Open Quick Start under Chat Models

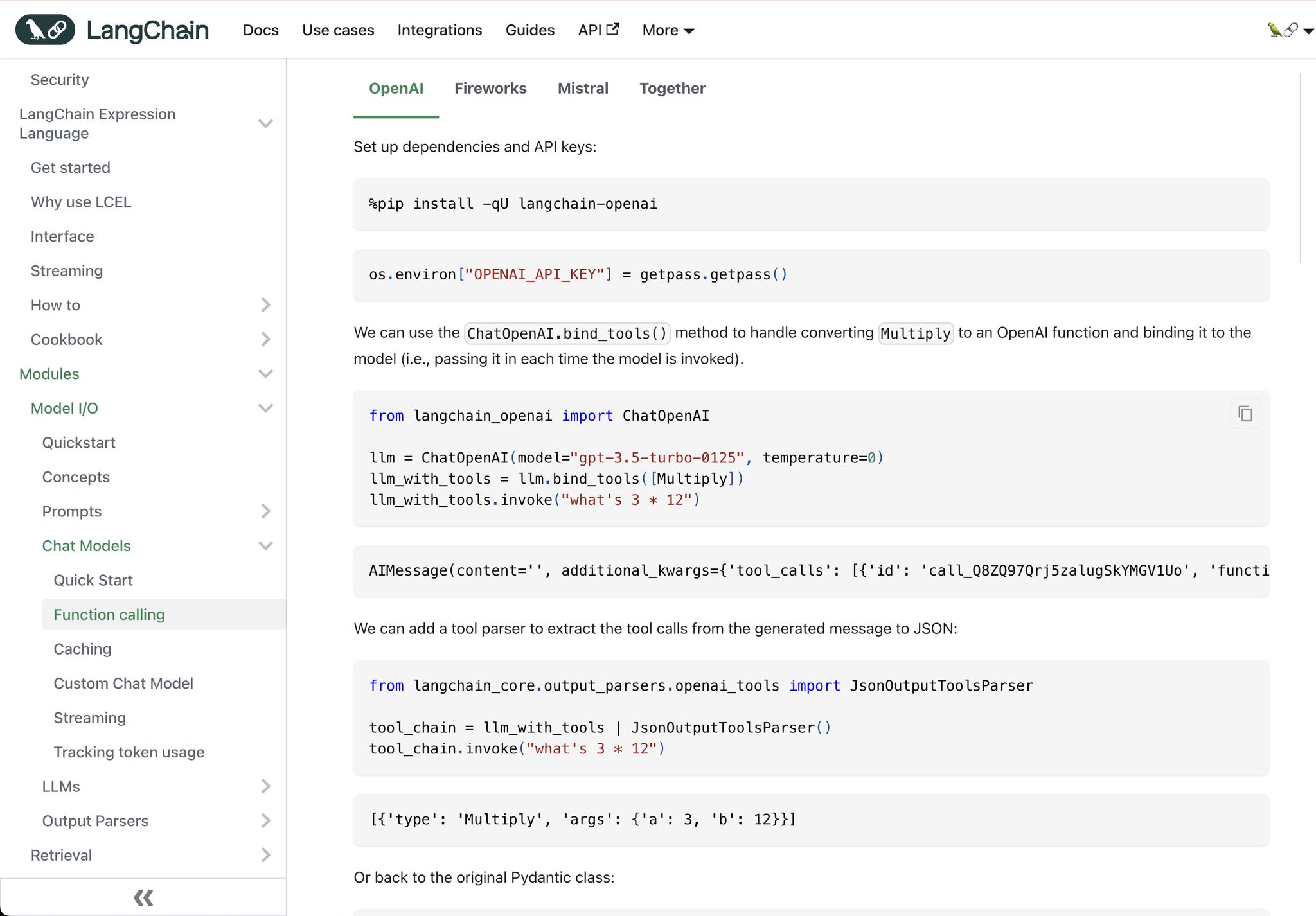93,580
